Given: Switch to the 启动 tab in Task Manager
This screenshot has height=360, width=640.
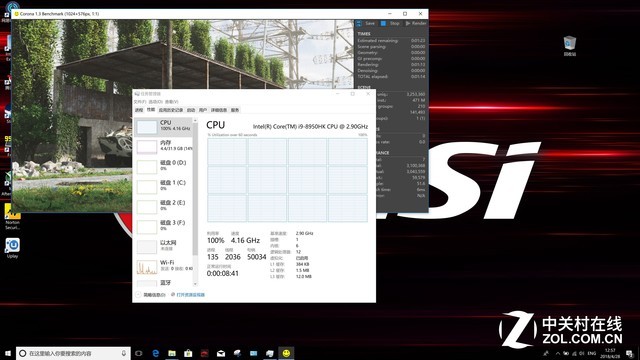Looking at the screenshot, I should pyautogui.click(x=191, y=110).
